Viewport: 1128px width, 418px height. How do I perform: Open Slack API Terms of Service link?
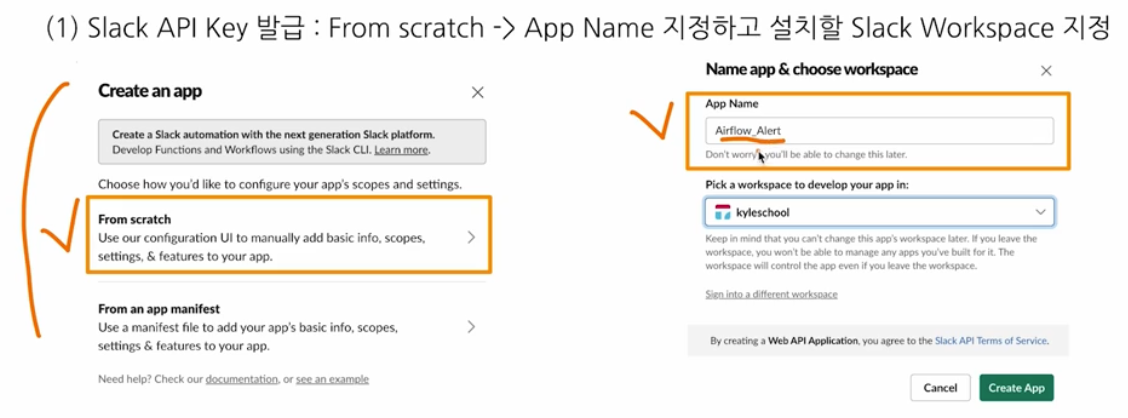(x=991, y=341)
